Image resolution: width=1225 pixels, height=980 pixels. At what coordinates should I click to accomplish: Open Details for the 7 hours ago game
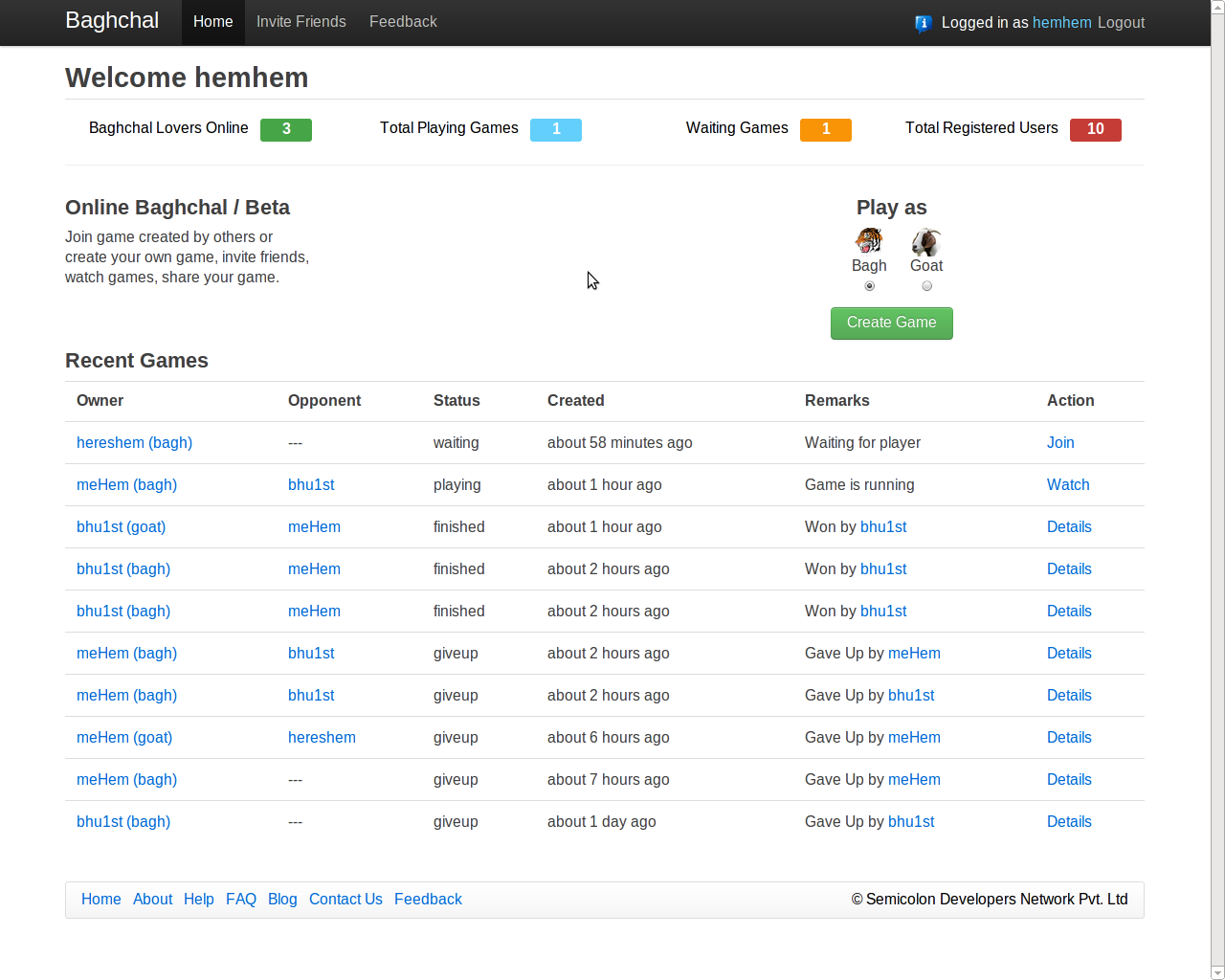[1069, 780]
